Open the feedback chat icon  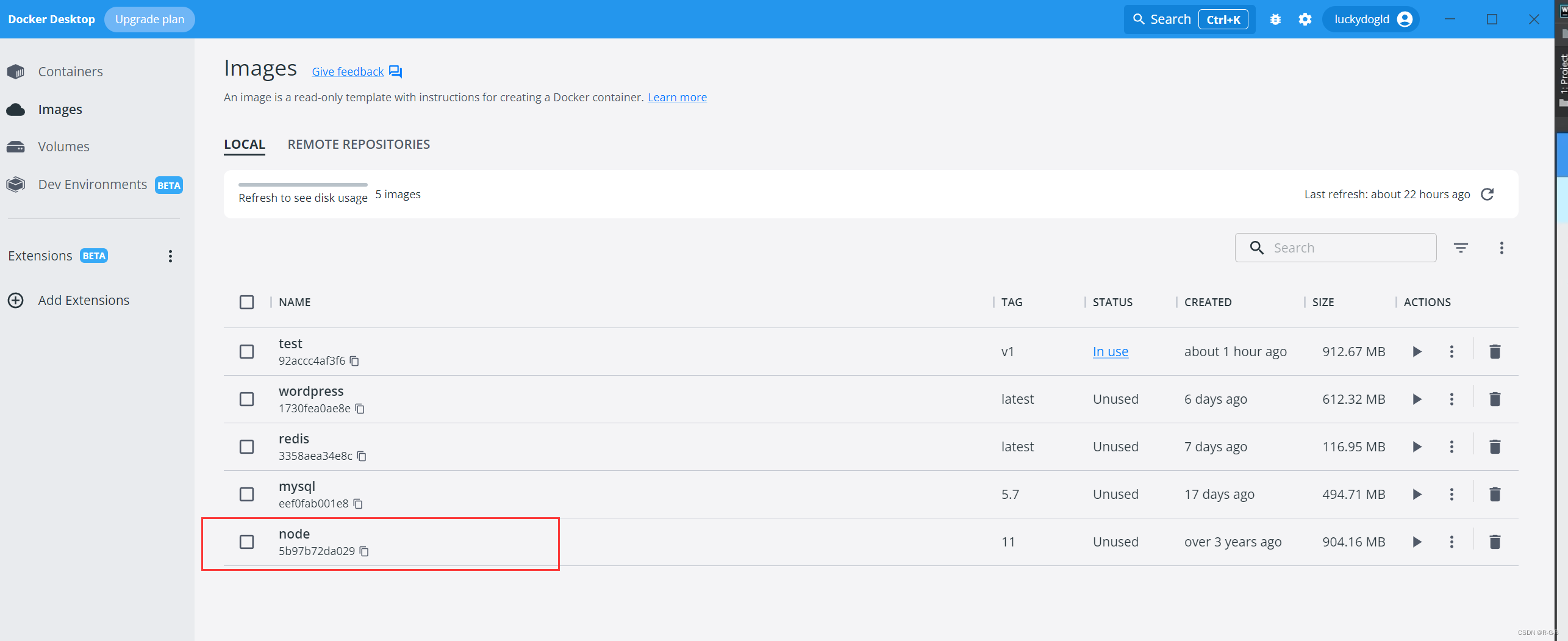pyautogui.click(x=396, y=72)
